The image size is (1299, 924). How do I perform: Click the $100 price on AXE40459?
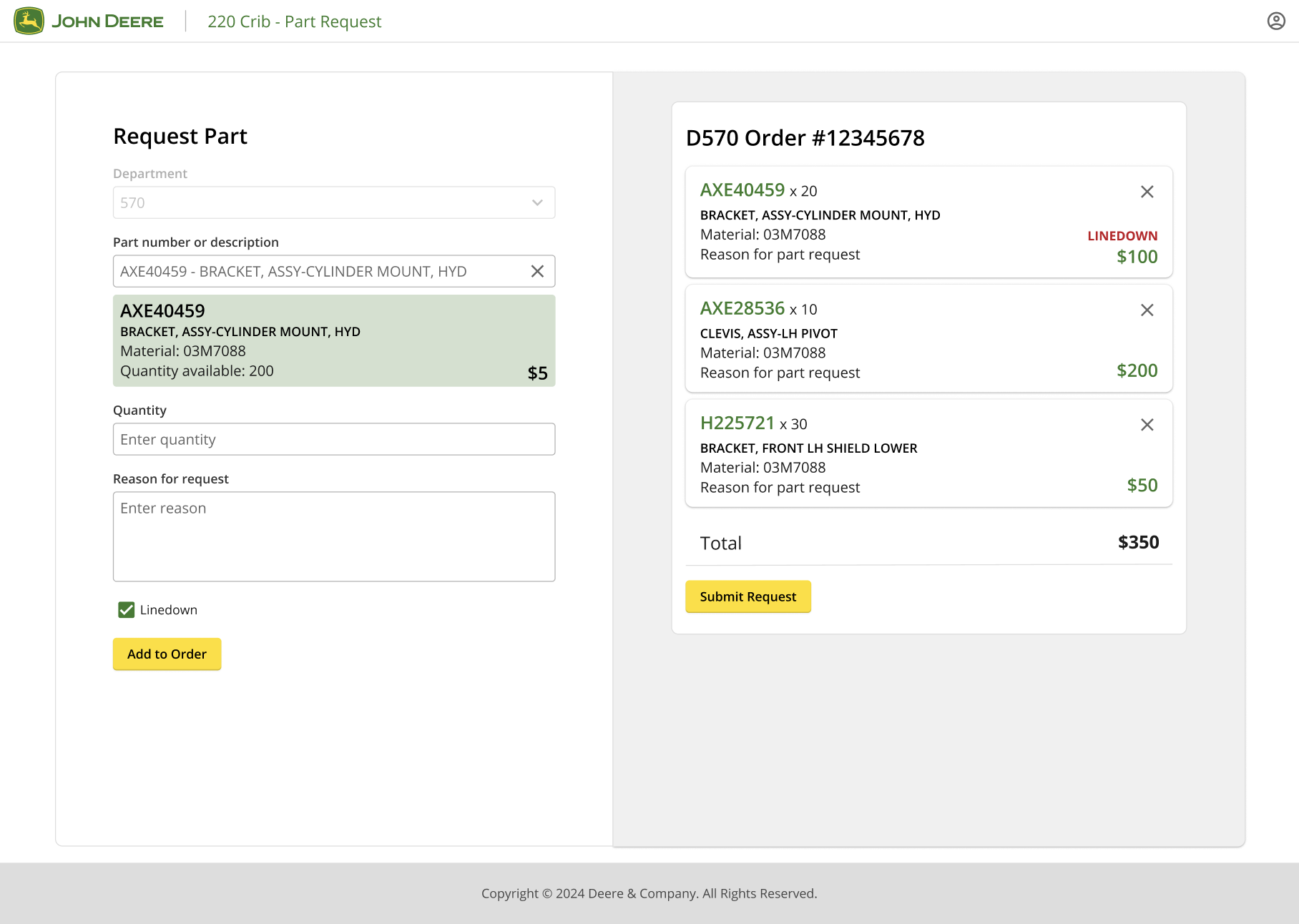pyautogui.click(x=1137, y=257)
